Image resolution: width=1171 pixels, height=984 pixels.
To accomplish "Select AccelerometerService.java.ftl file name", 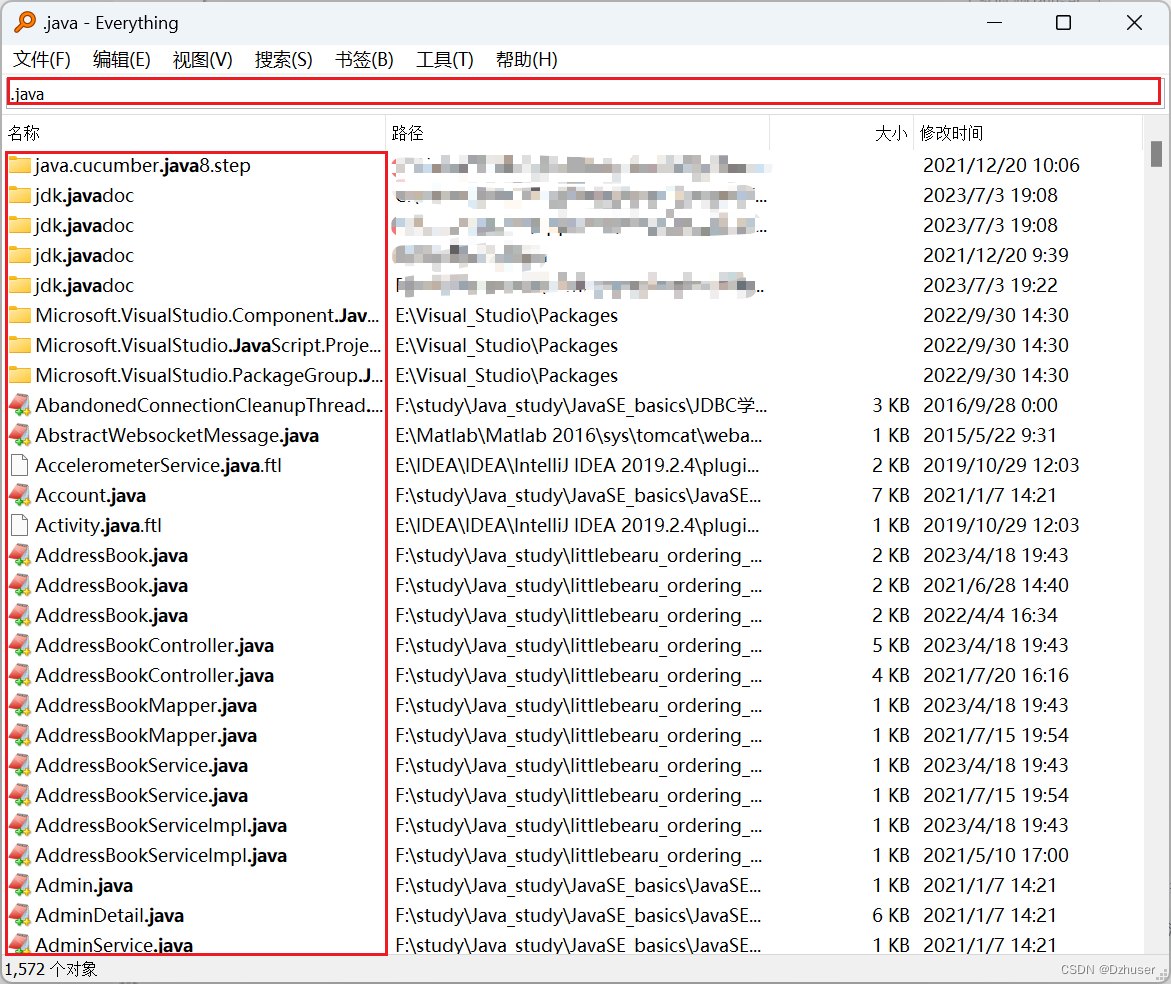I will pyautogui.click(x=158, y=465).
